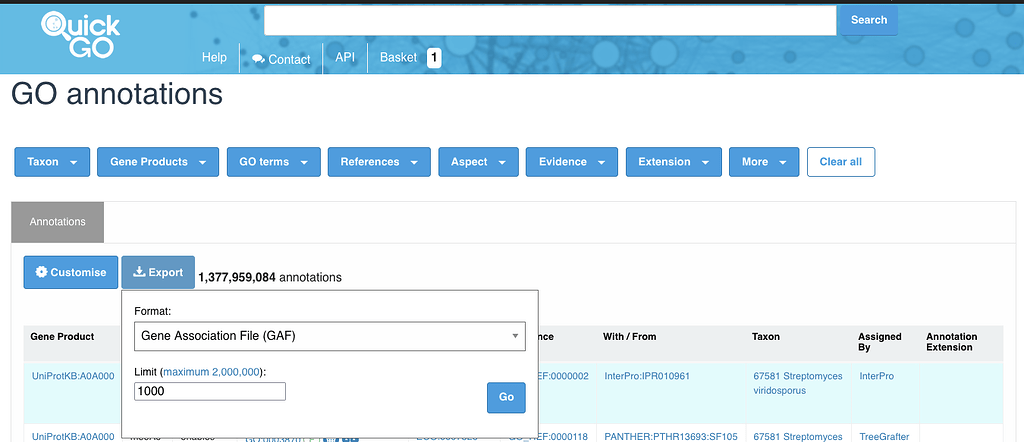Expand the Evidence filter dropdown
Viewport: 1024px width, 442px height.
pos(572,162)
